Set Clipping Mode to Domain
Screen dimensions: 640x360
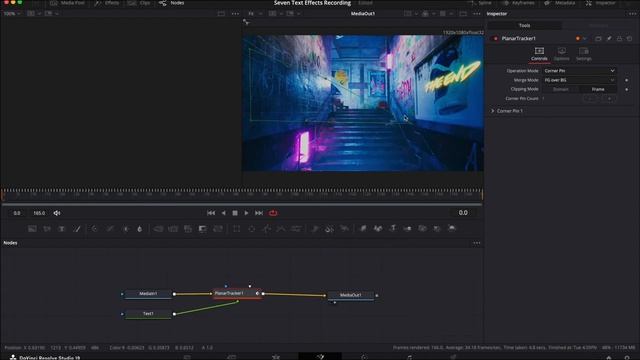click(560, 89)
